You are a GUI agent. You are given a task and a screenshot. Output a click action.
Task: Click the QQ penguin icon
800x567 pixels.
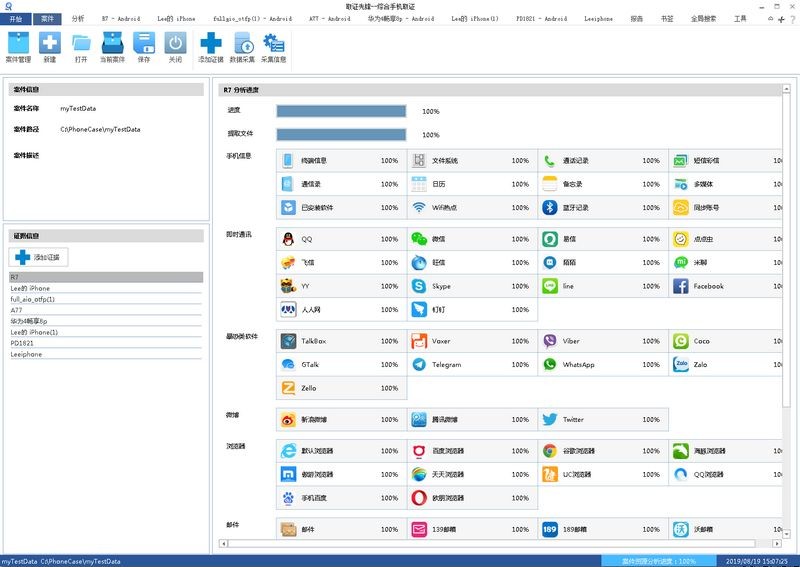(x=288, y=239)
